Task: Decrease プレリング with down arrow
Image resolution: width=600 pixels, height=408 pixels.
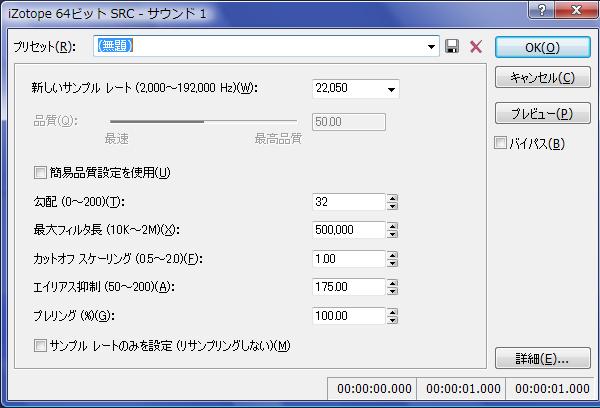Action: point(392,320)
